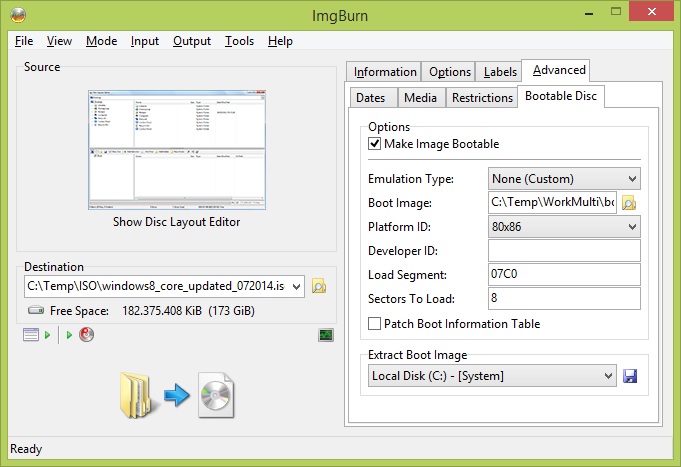Click green play arrow after the separator

tap(69, 335)
